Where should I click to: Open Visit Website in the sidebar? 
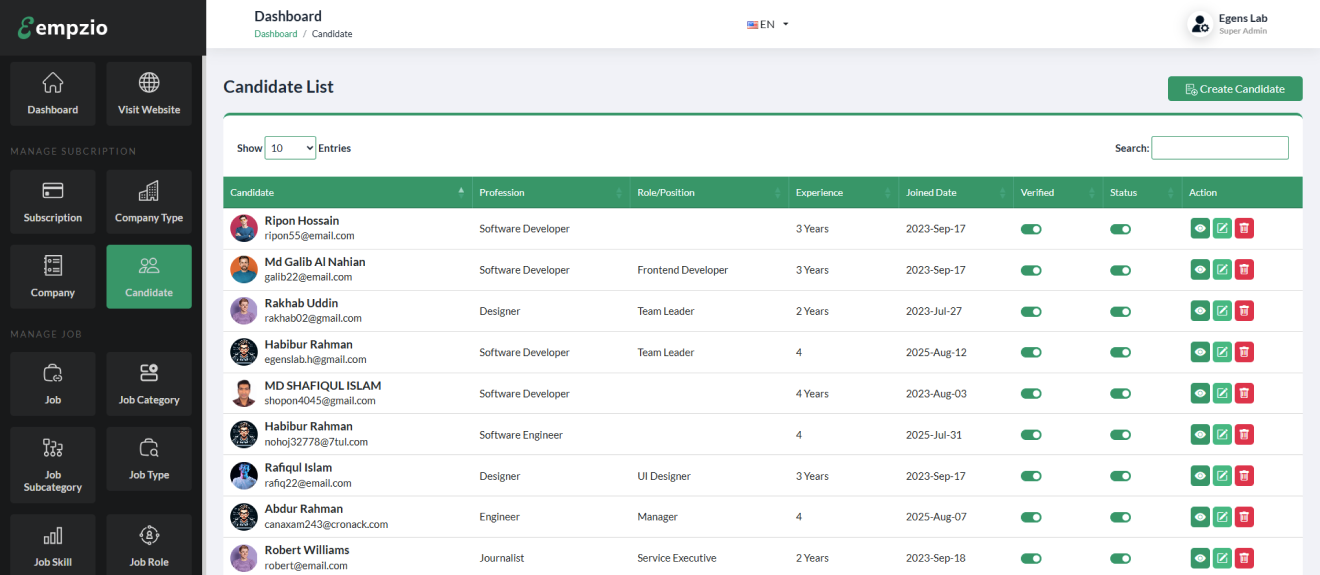149,94
